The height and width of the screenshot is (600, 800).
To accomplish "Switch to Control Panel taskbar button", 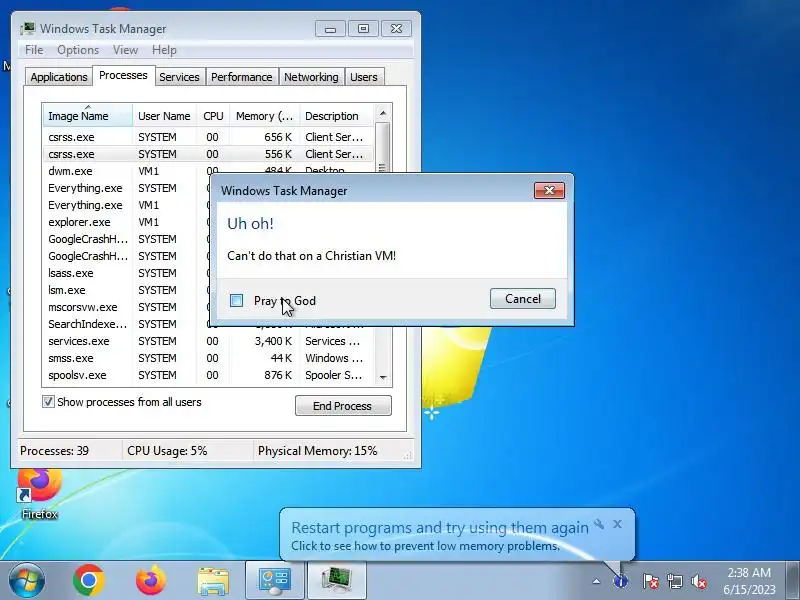I will [x=275, y=581].
